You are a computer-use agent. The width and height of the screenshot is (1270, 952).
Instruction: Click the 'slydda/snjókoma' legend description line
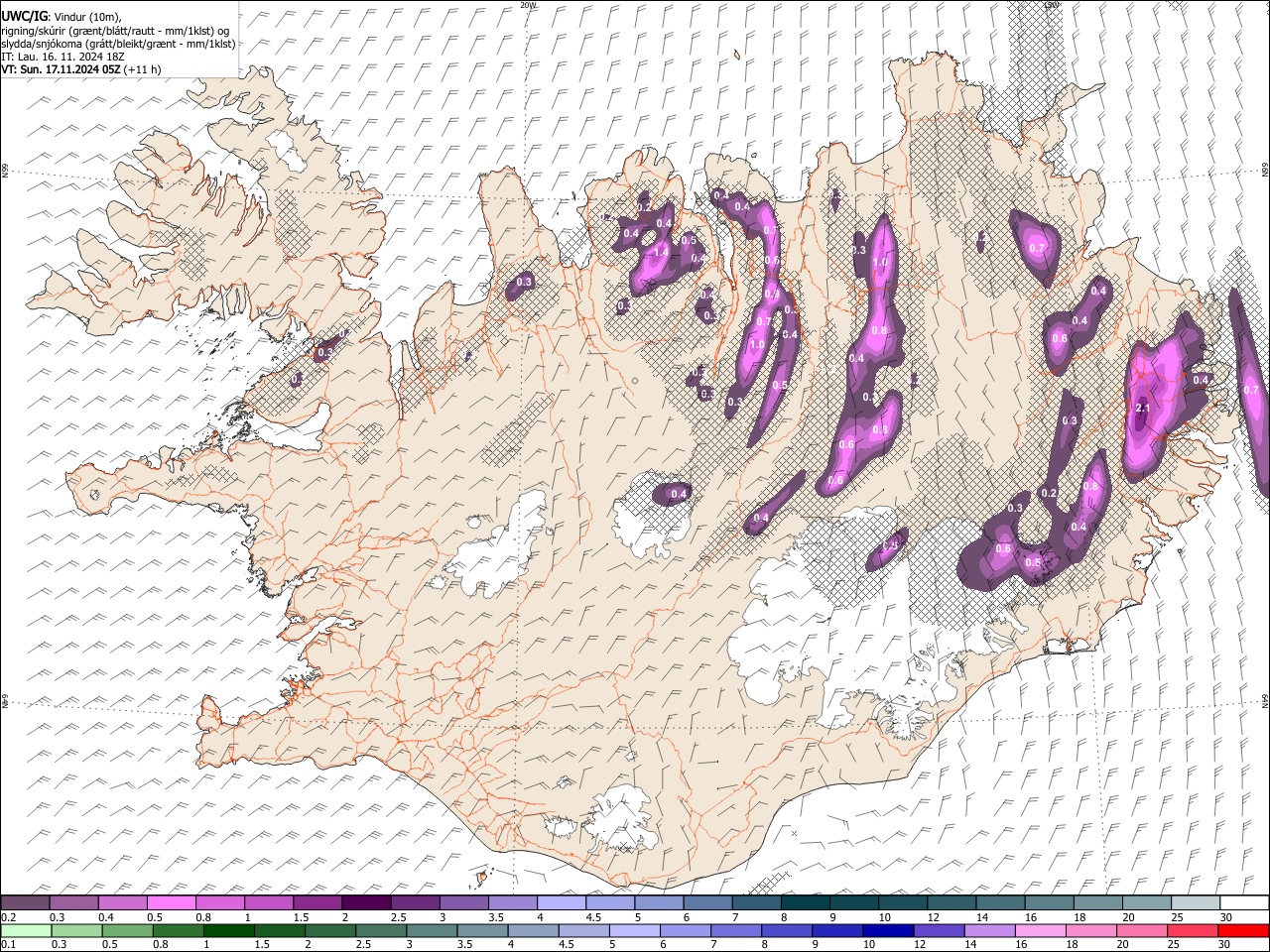(x=118, y=44)
